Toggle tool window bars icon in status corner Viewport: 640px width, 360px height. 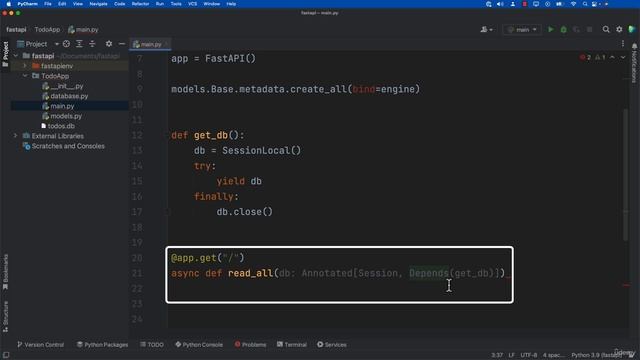pos(6,355)
